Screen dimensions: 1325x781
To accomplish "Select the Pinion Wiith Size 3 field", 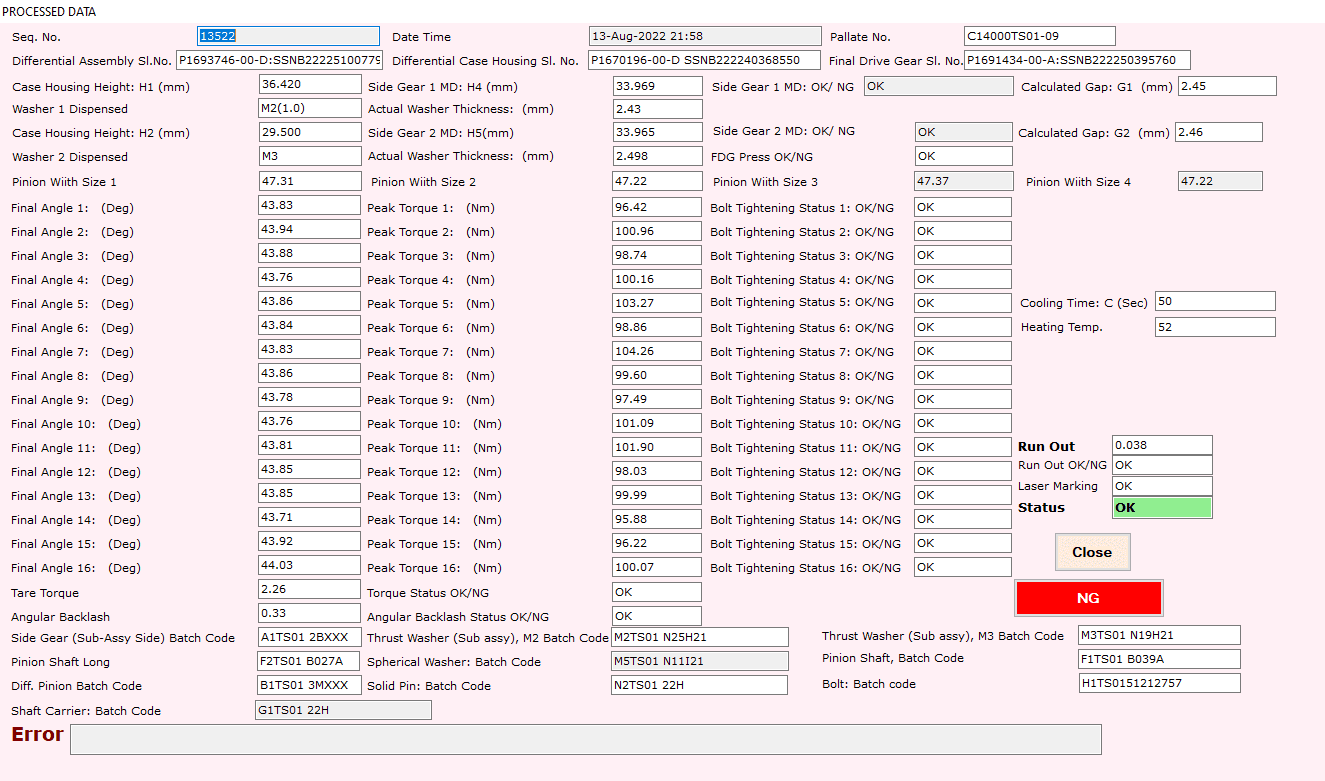I will (x=963, y=181).
